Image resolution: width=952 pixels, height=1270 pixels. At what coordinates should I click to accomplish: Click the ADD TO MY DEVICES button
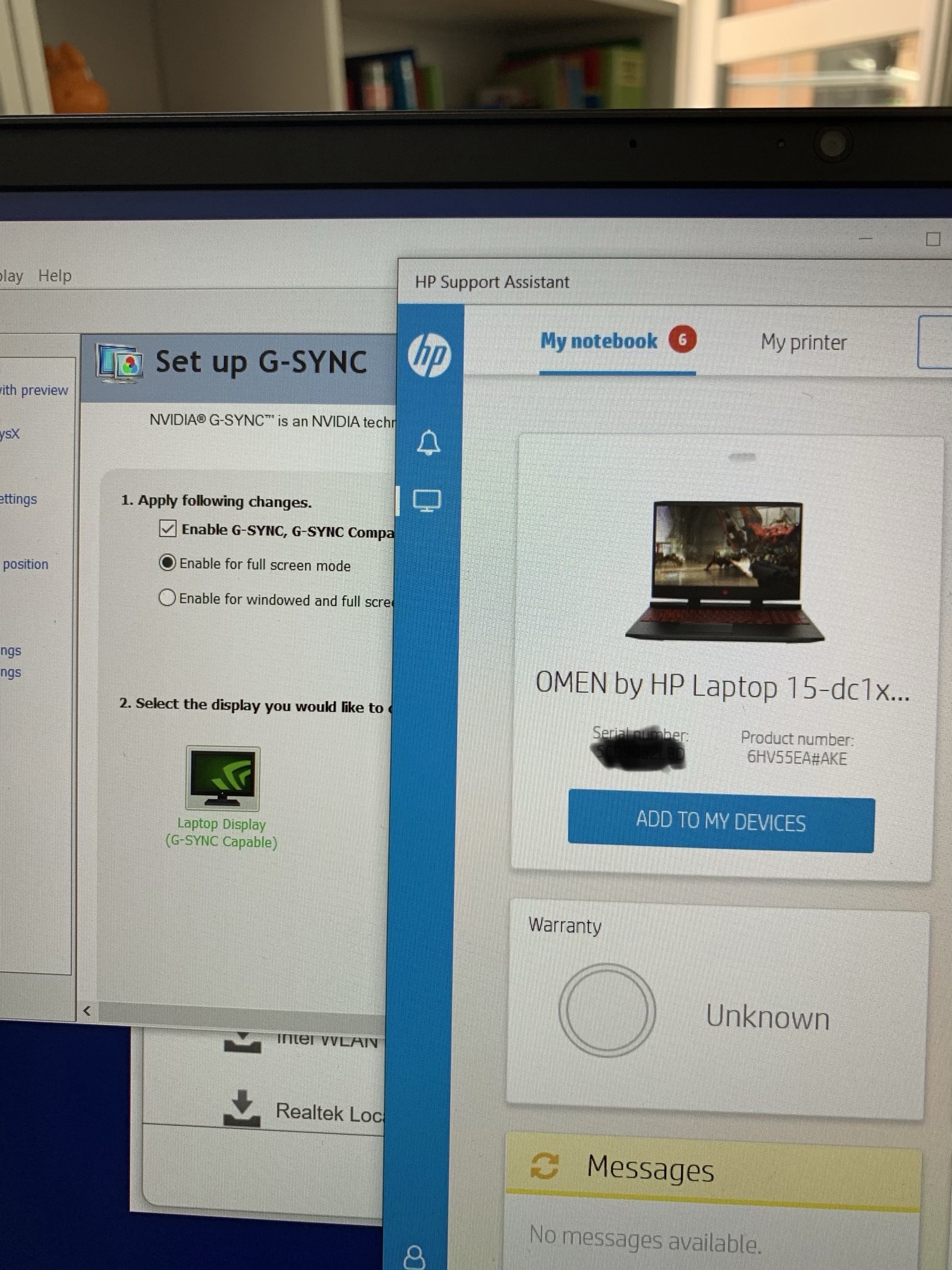pyautogui.click(x=721, y=821)
